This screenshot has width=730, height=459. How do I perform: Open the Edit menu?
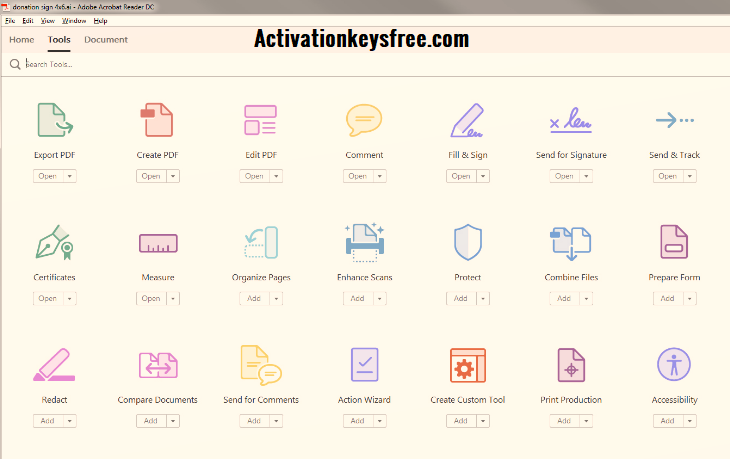pos(28,21)
